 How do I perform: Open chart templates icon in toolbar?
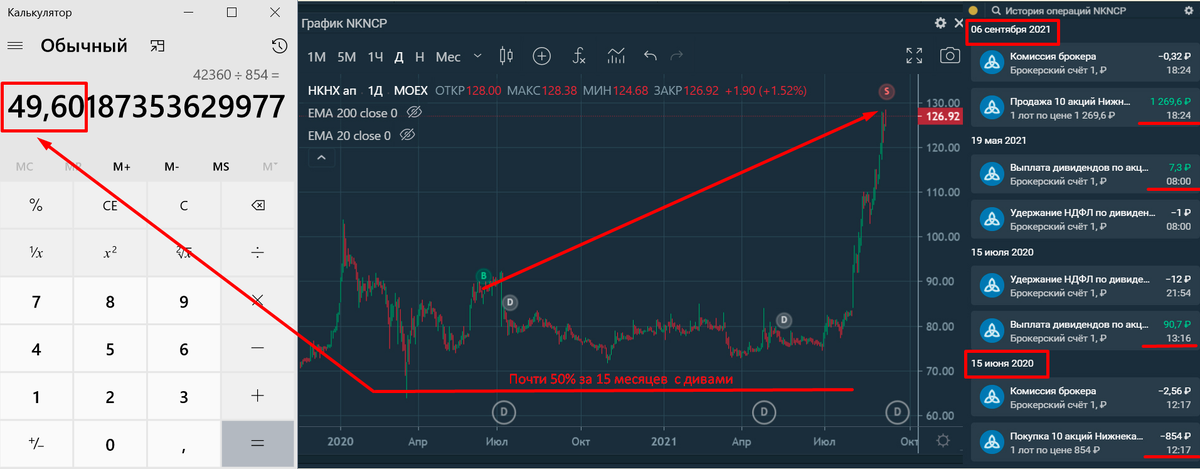(617, 56)
